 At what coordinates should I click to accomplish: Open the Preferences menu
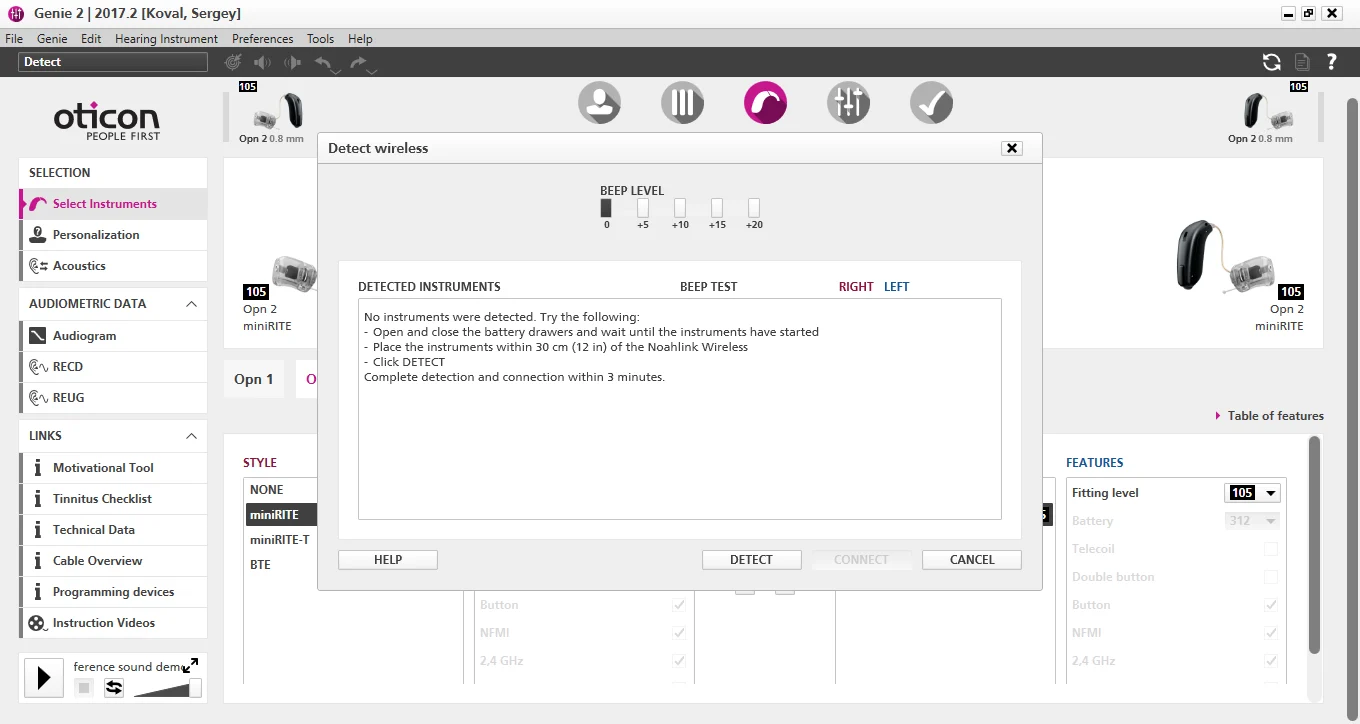[262, 39]
